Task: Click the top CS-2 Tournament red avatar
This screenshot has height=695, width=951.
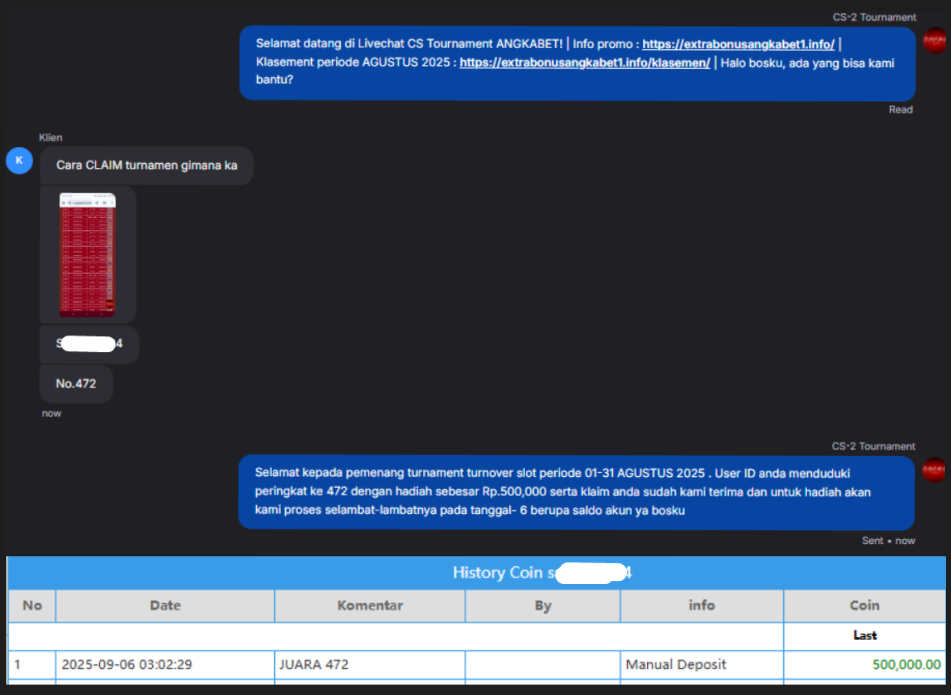Action: (934, 40)
